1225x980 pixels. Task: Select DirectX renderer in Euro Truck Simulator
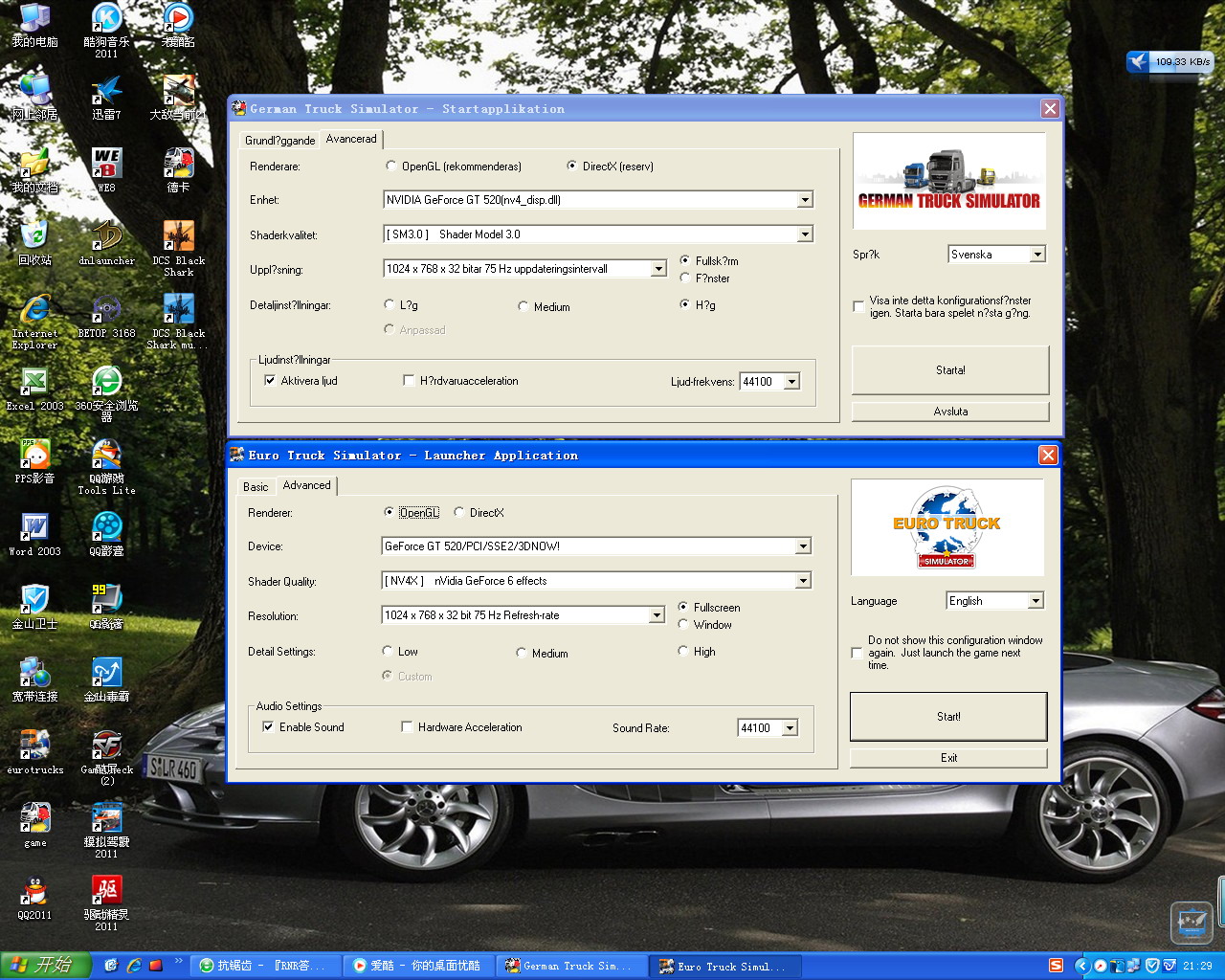click(479, 513)
